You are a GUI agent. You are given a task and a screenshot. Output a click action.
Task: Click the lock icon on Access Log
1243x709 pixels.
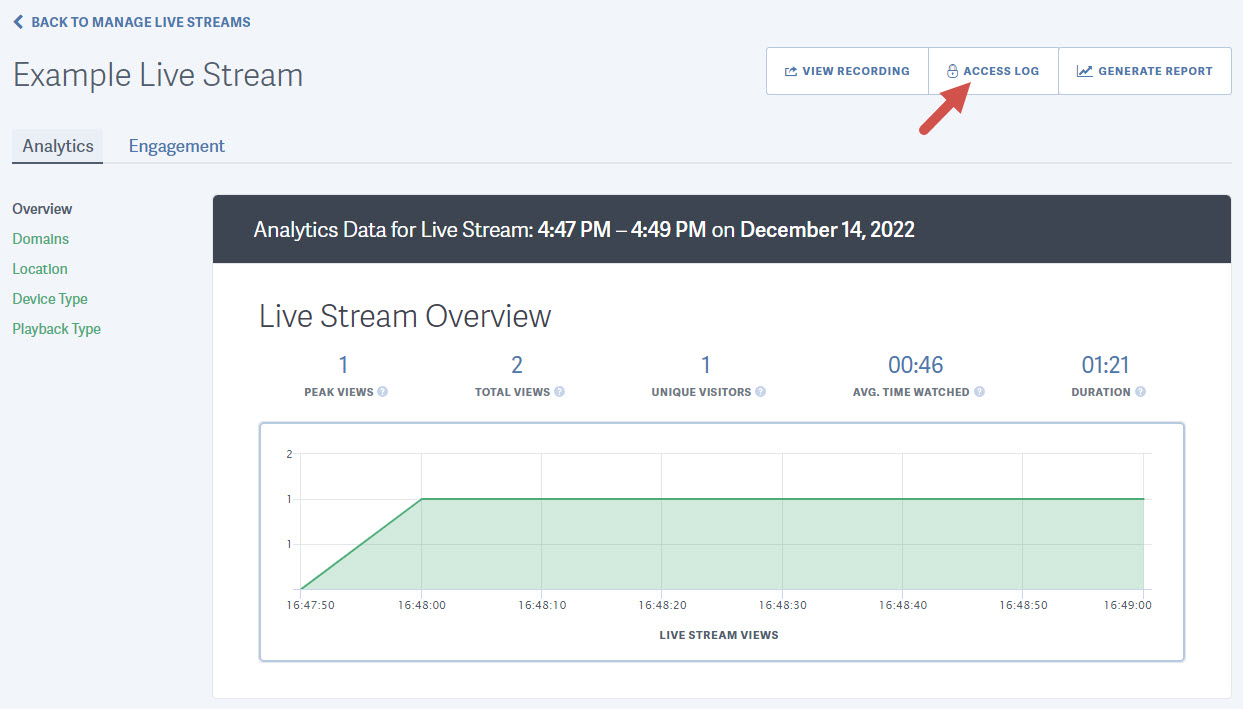point(952,70)
